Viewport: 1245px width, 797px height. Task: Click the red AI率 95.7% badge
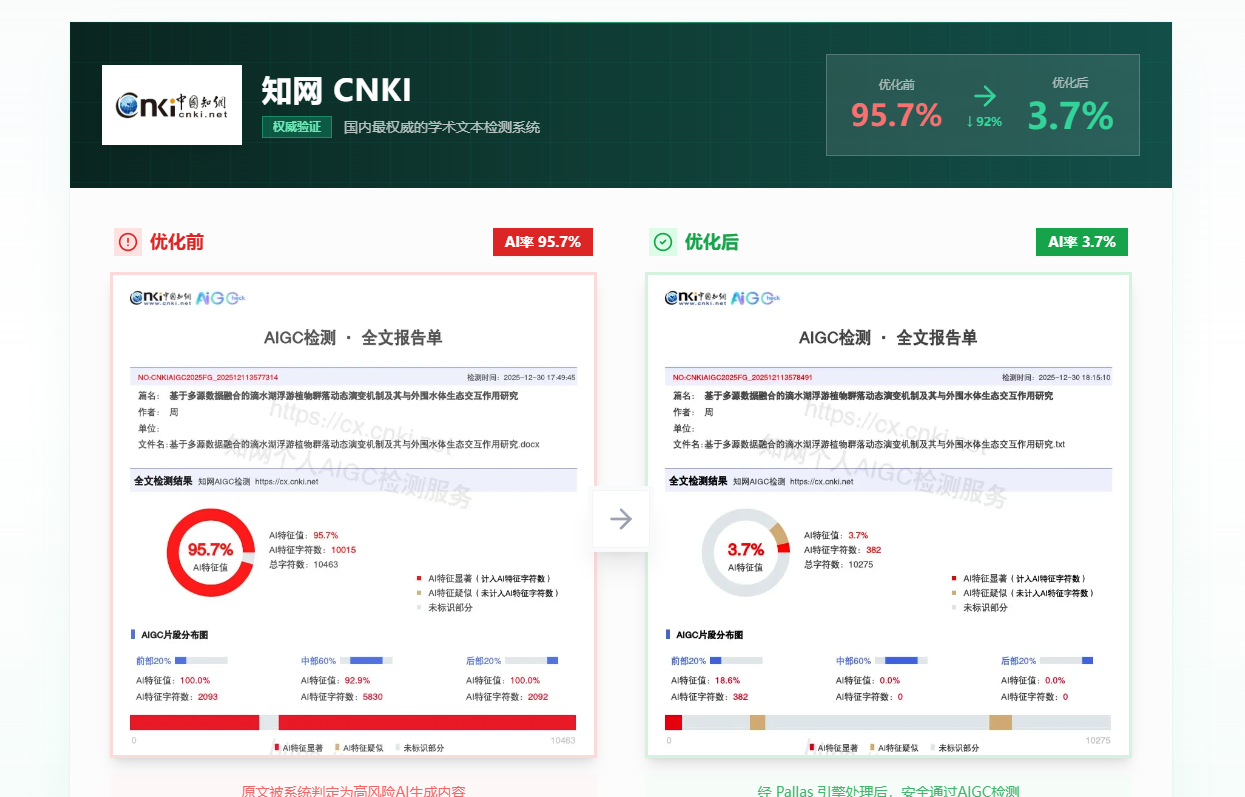pyautogui.click(x=543, y=242)
